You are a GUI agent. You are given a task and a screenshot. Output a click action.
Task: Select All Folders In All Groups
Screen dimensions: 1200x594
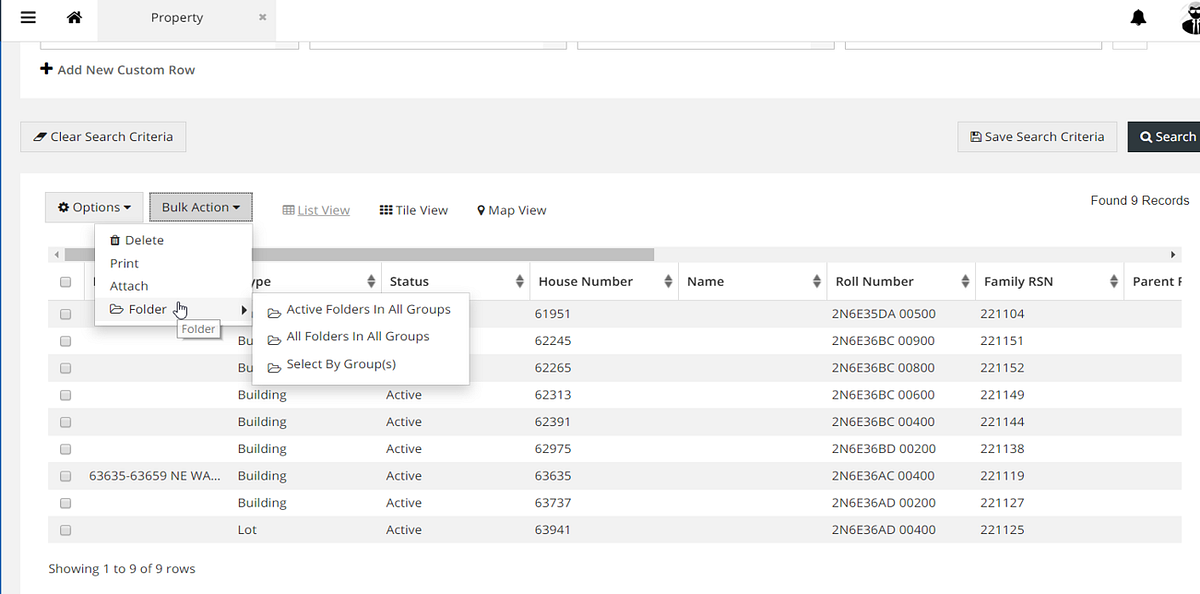click(x=349, y=337)
